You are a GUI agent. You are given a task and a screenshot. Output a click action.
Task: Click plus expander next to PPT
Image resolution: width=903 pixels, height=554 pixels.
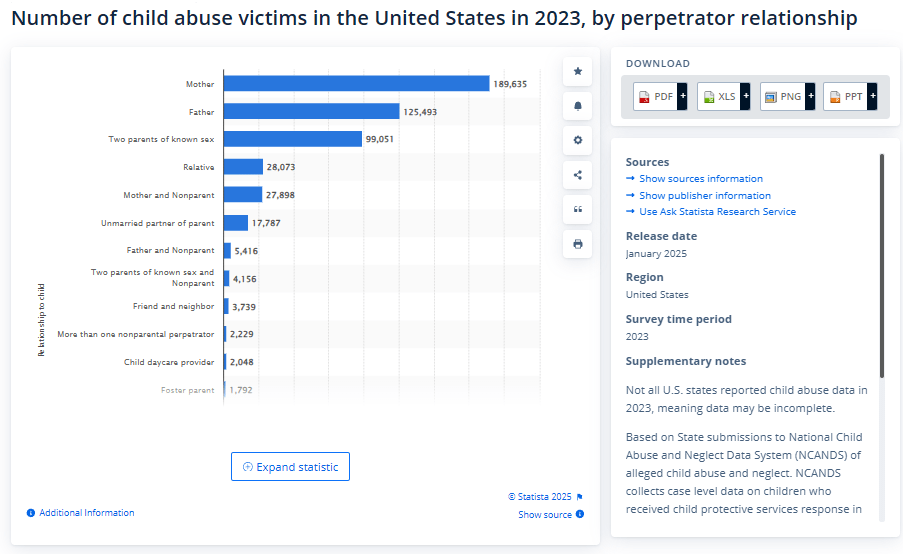[x=872, y=97]
